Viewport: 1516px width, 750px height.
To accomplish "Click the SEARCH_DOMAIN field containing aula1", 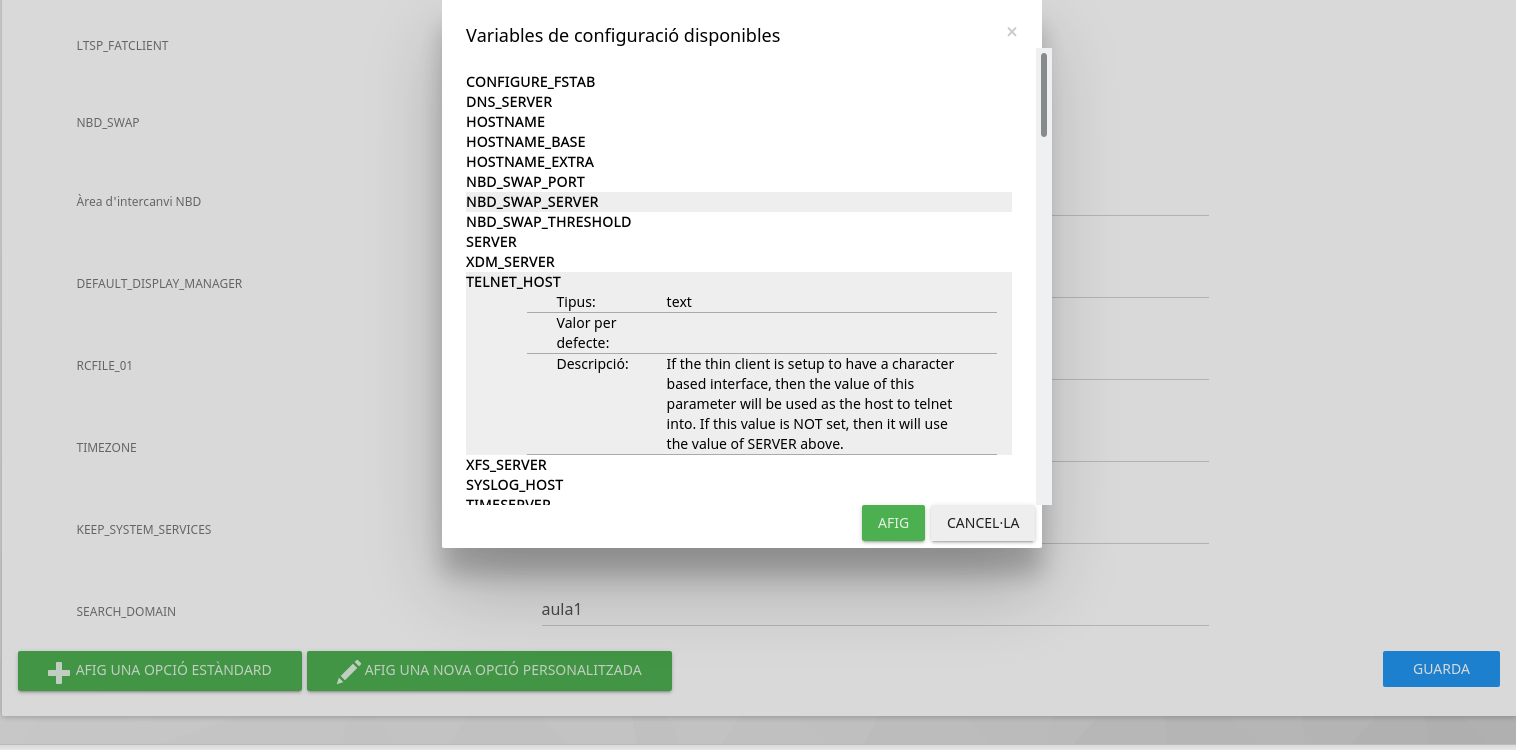I will coord(874,609).
